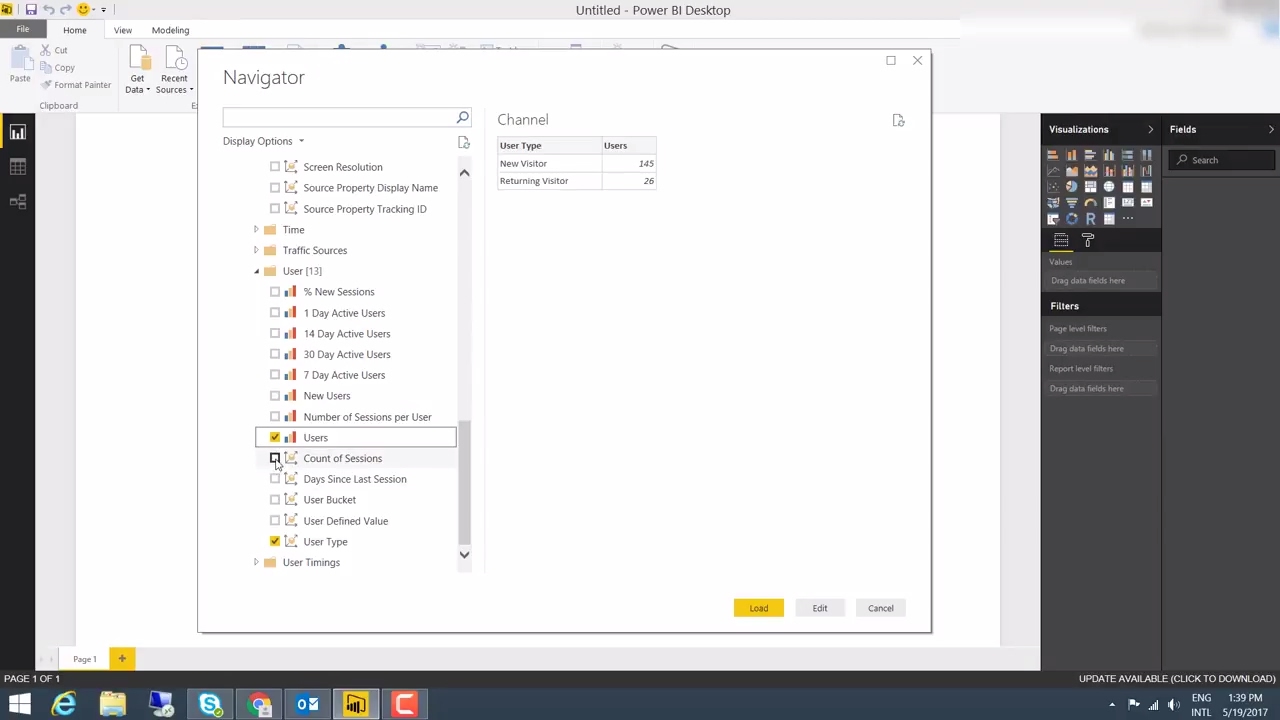Click the scroll down arrow in the Navigator tree
Image resolution: width=1280 pixels, height=720 pixels.
tap(464, 555)
